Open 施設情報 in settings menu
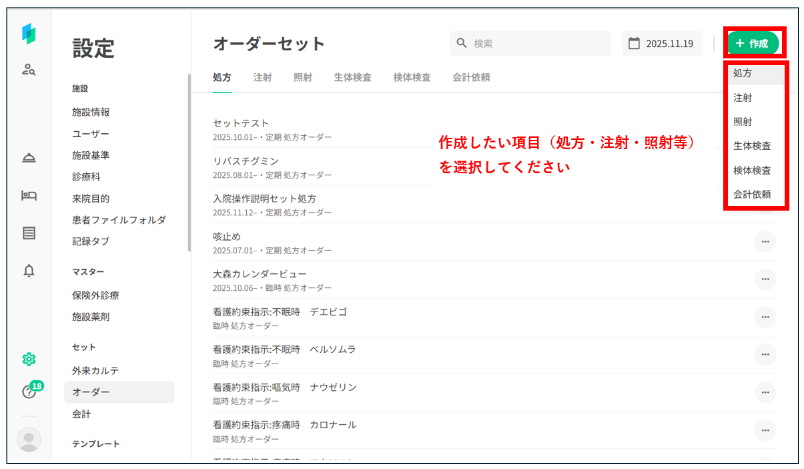 (91, 112)
